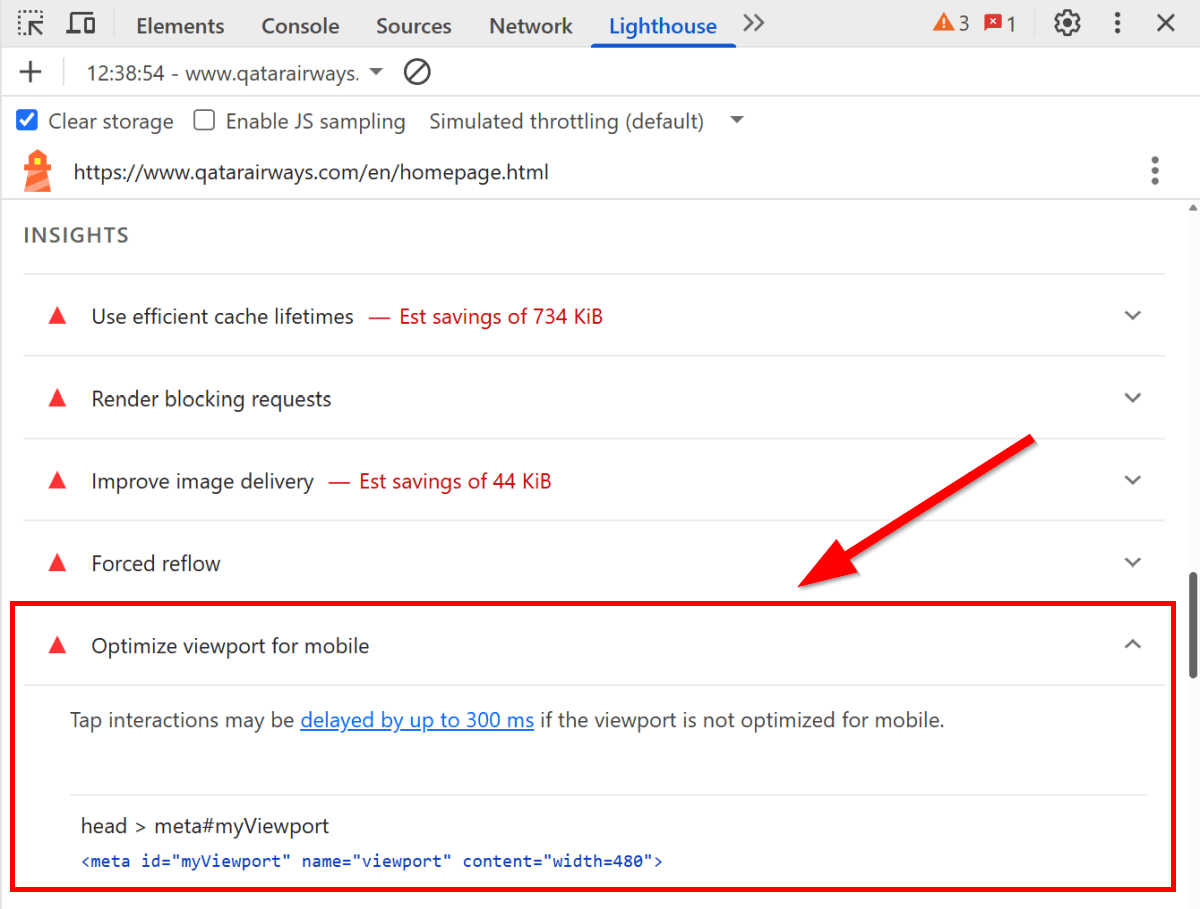This screenshot has width=1200, height=909.
Task: Open the delayed by up to 300 ms link
Action: click(x=417, y=720)
